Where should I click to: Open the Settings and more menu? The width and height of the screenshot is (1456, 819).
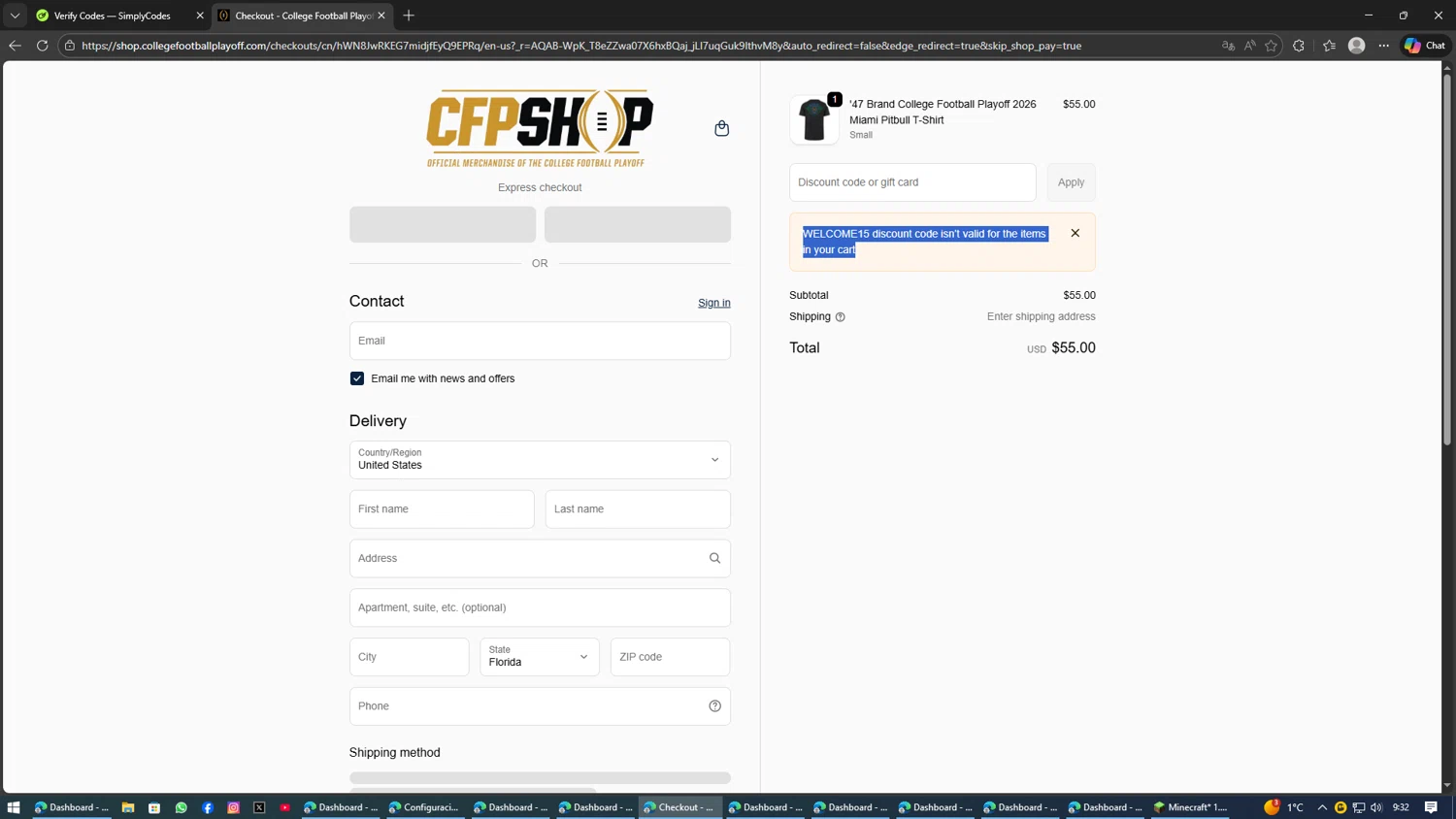(x=1384, y=46)
